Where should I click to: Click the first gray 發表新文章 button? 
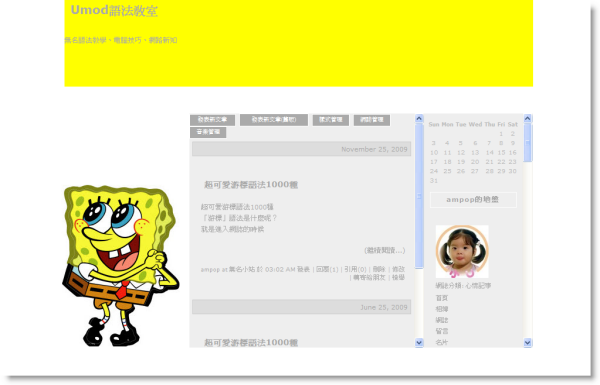pyautogui.click(x=212, y=120)
